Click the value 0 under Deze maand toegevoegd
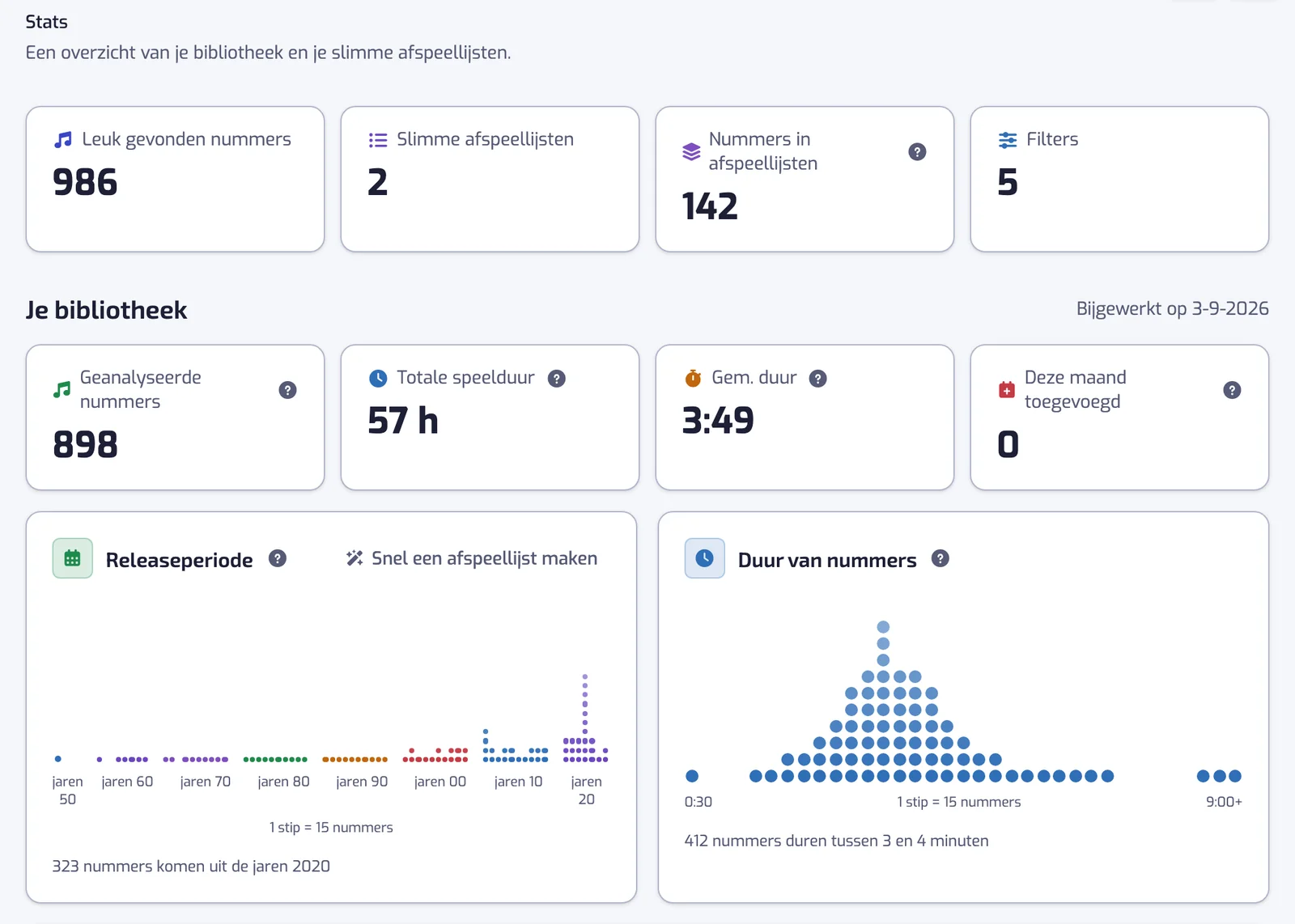The image size is (1295, 924). click(x=1008, y=444)
